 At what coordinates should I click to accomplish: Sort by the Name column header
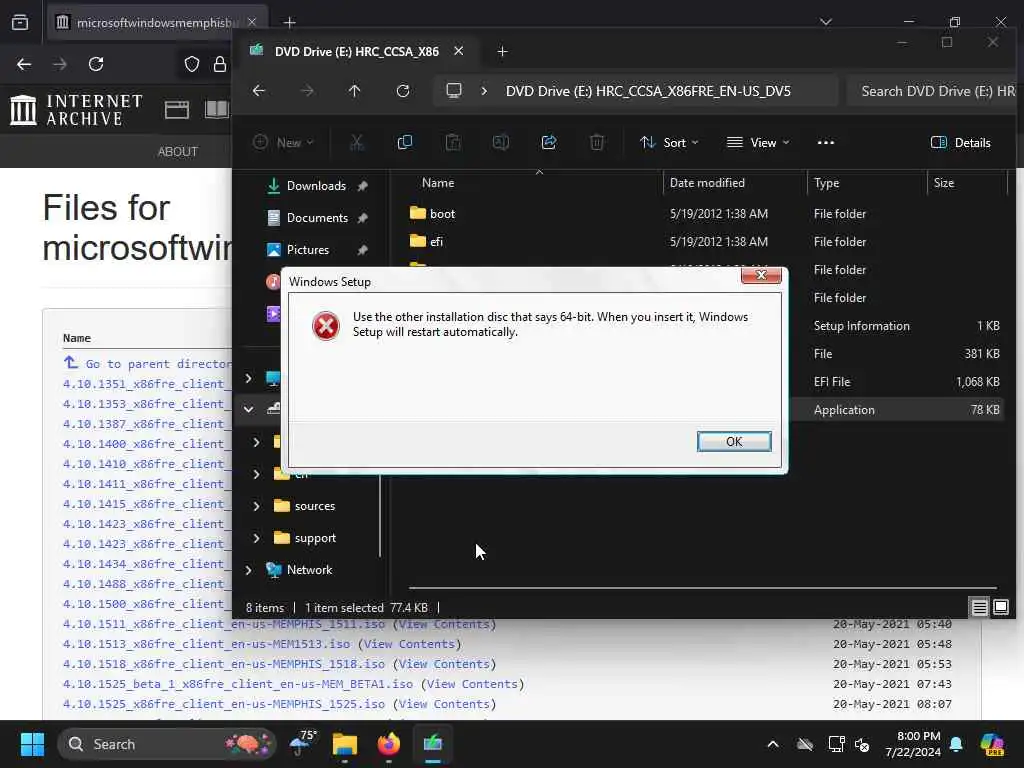coord(438,183)
